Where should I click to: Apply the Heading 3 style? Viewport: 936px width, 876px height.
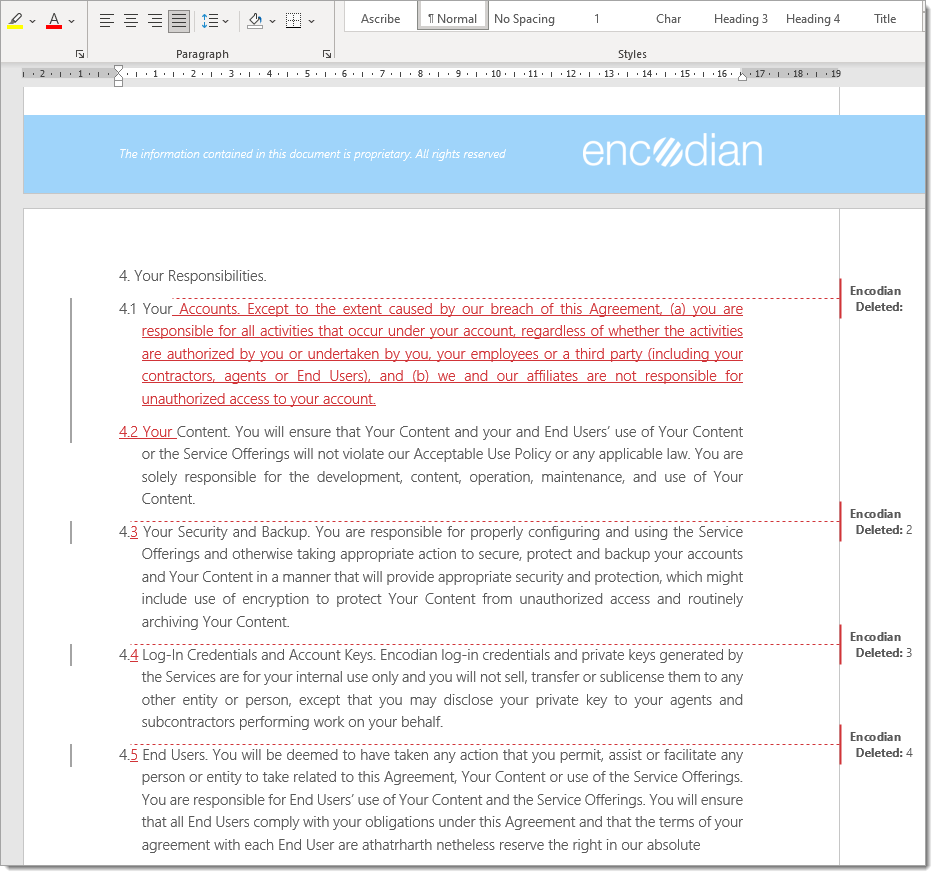pos(740,19)
